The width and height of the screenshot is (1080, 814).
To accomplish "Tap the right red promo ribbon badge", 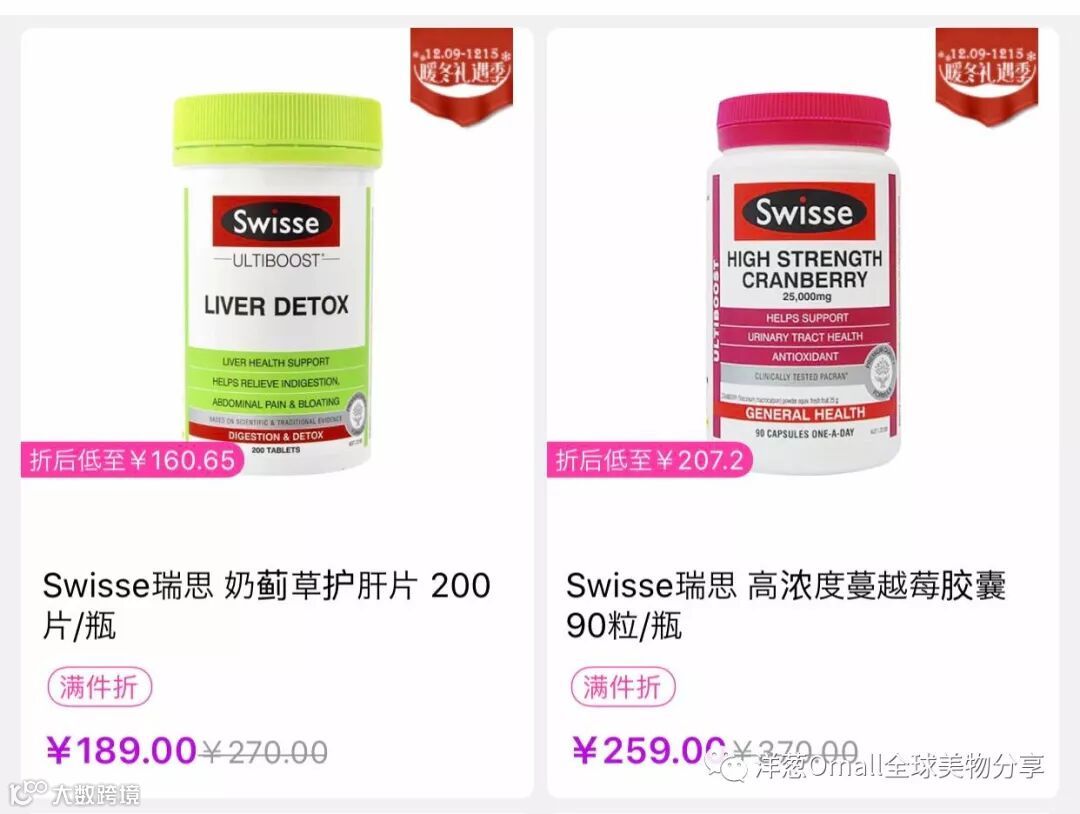I will click(986, 76).
